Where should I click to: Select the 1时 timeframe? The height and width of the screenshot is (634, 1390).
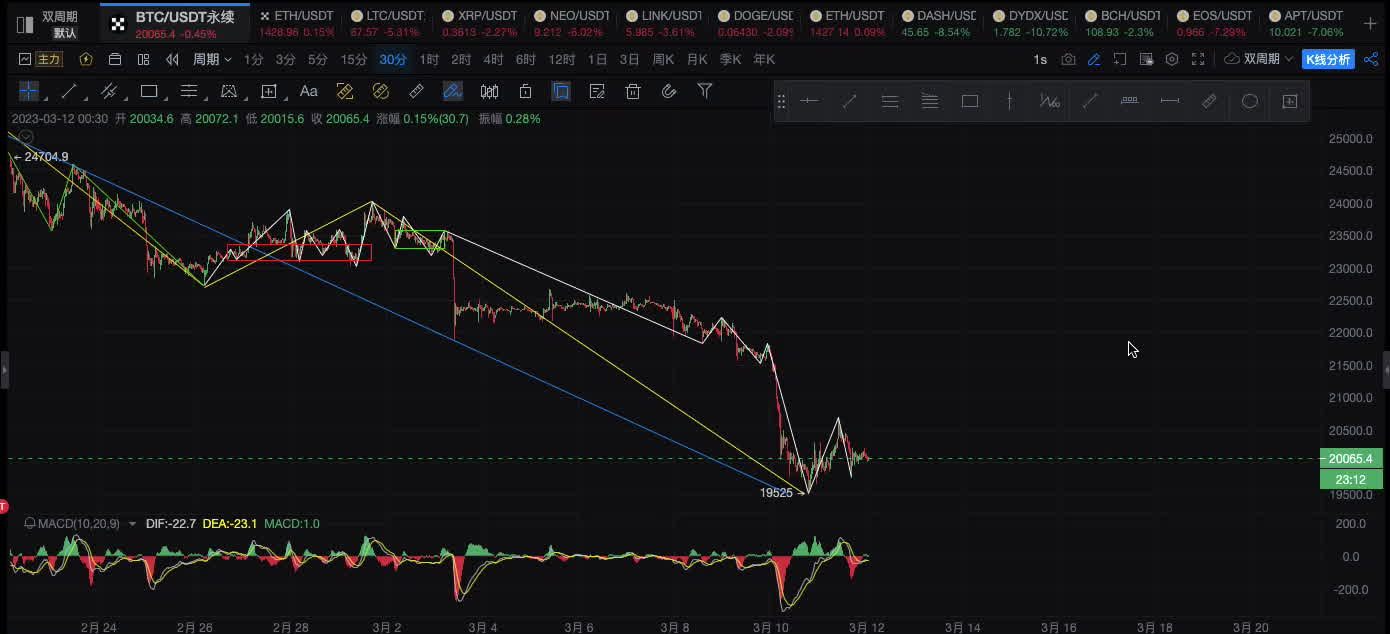click(429, 60)
